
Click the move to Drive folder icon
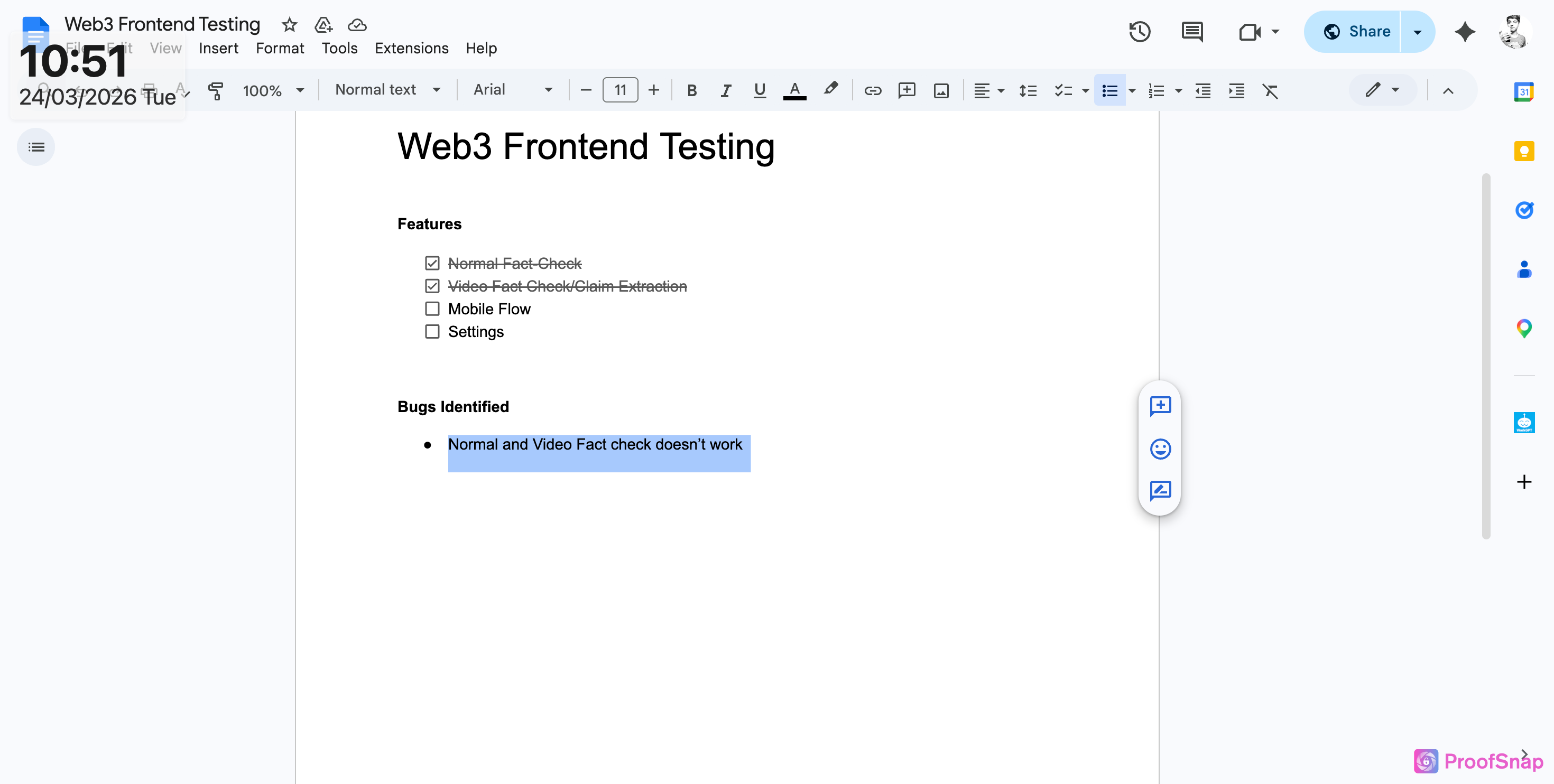click(x=323, y=25)
